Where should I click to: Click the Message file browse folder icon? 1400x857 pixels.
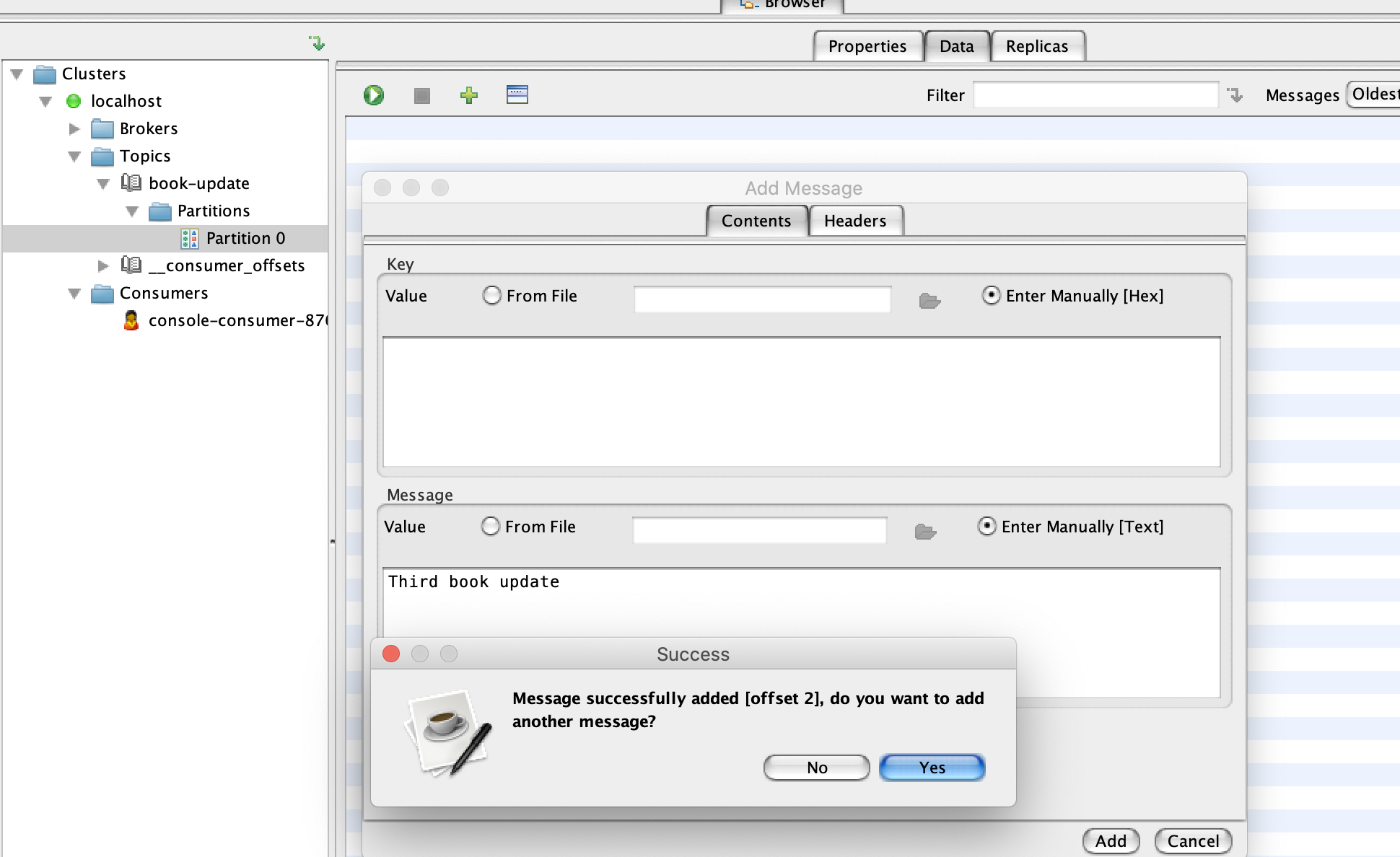click(925, 532)
